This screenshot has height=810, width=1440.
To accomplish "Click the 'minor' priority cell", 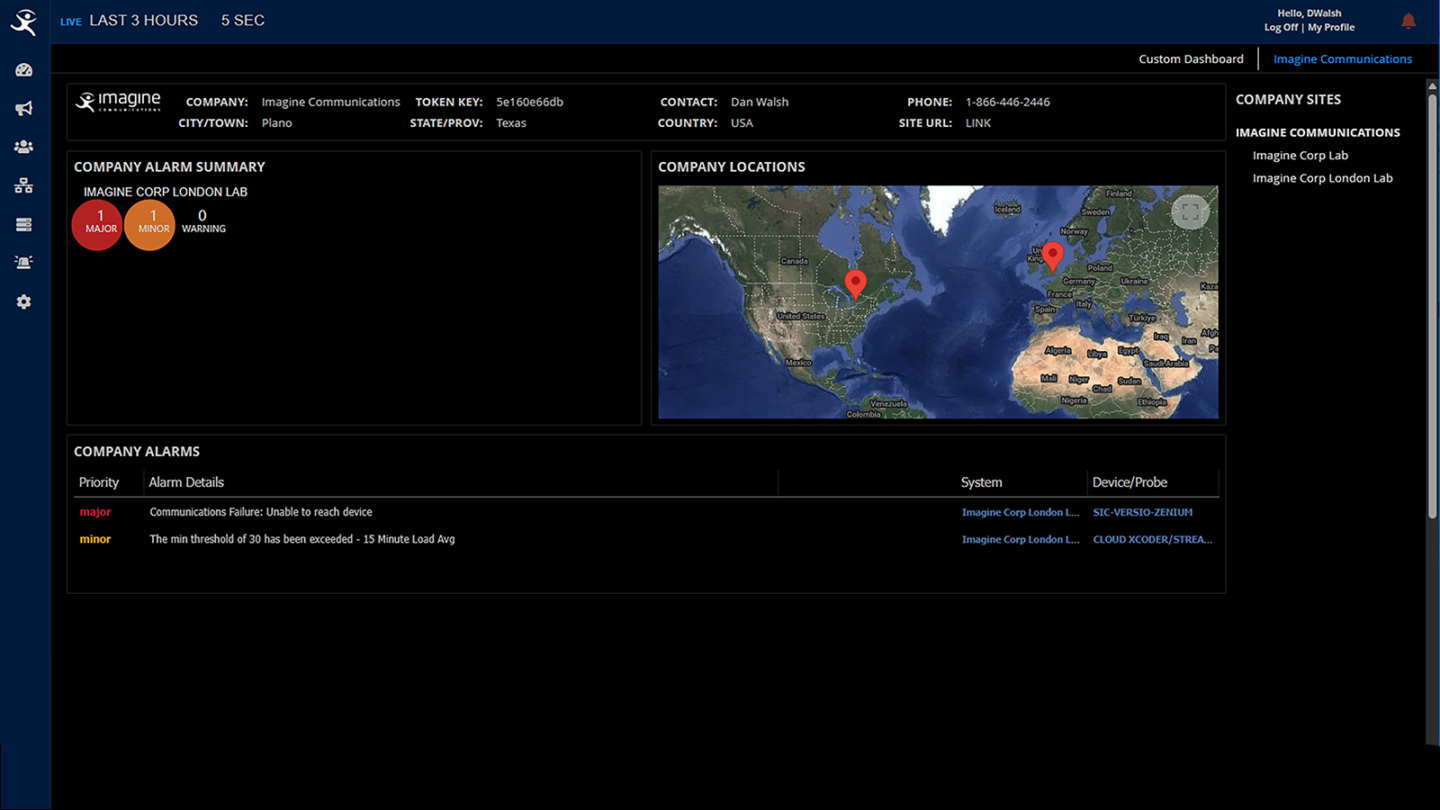I will click(95, 539).
